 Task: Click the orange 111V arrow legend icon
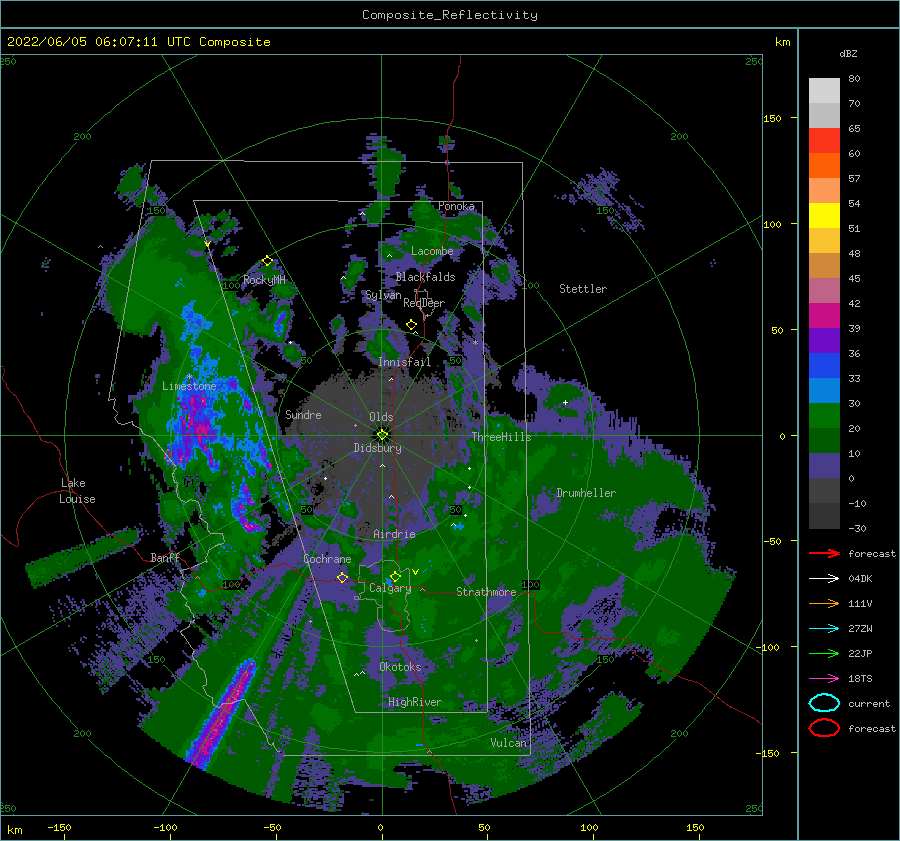click(x=824, y=603)
